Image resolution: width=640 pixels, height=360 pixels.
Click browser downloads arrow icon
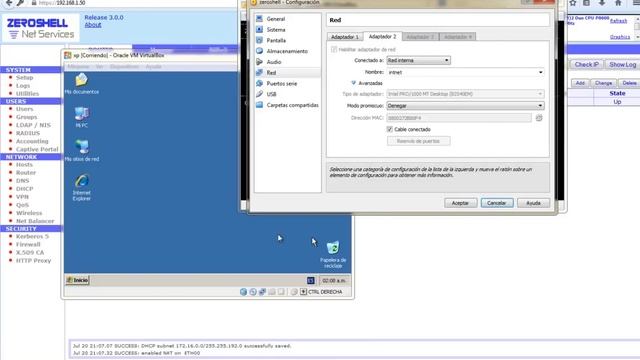pyautogui.click(x=602, y=3)
